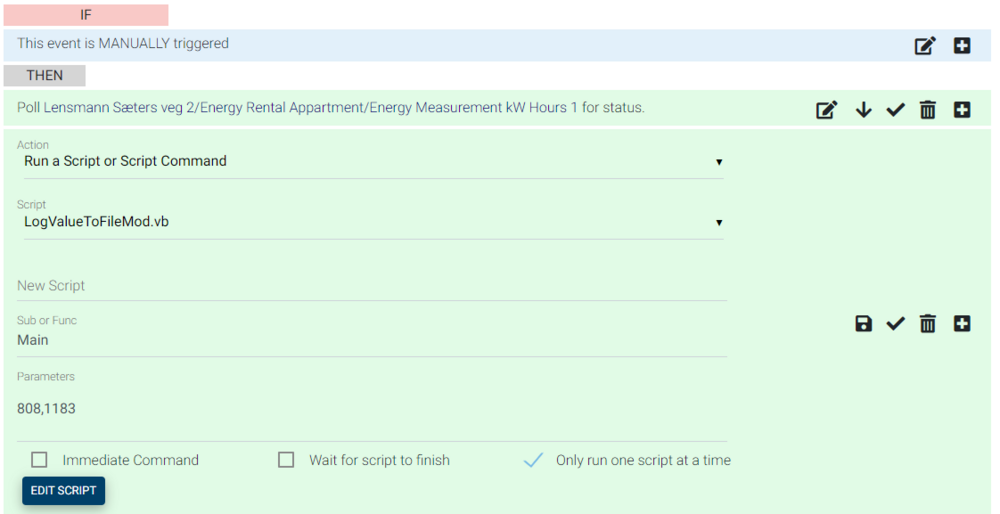Focus the Sub or Func field containing Main
1000x514 pixels.
[372, 340]
